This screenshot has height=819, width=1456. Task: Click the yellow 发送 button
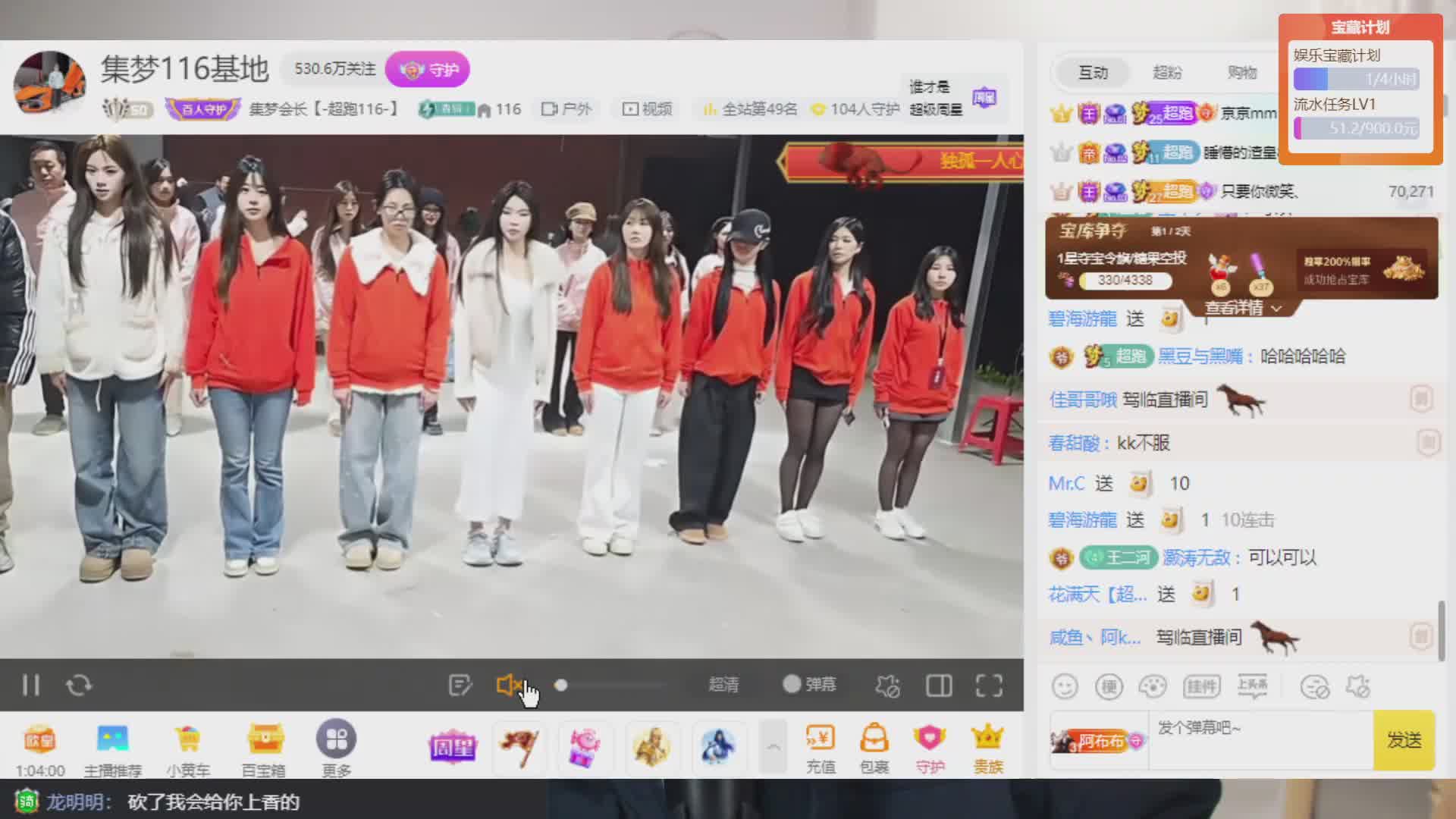pos(1404,740)
